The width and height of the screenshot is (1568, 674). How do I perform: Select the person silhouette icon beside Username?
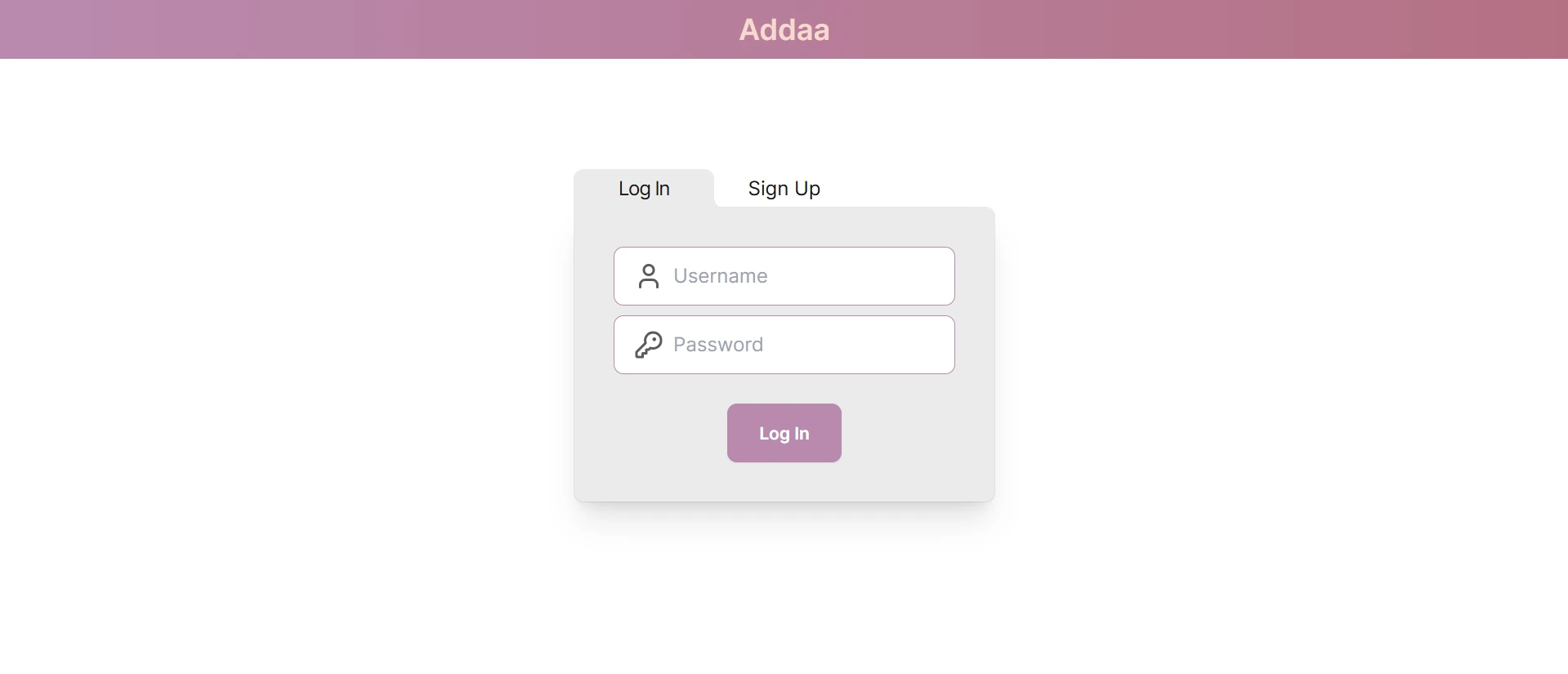tap(649, 276)
